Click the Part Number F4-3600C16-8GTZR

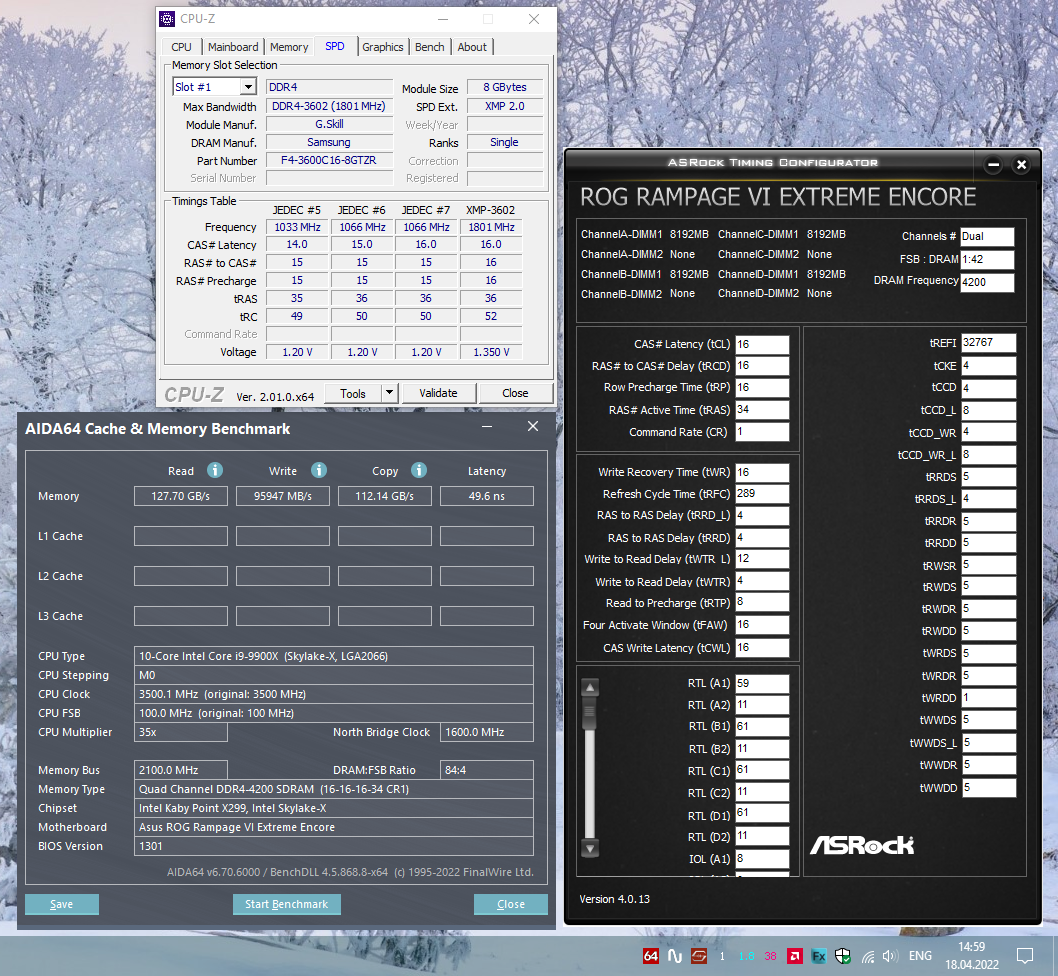329,160
